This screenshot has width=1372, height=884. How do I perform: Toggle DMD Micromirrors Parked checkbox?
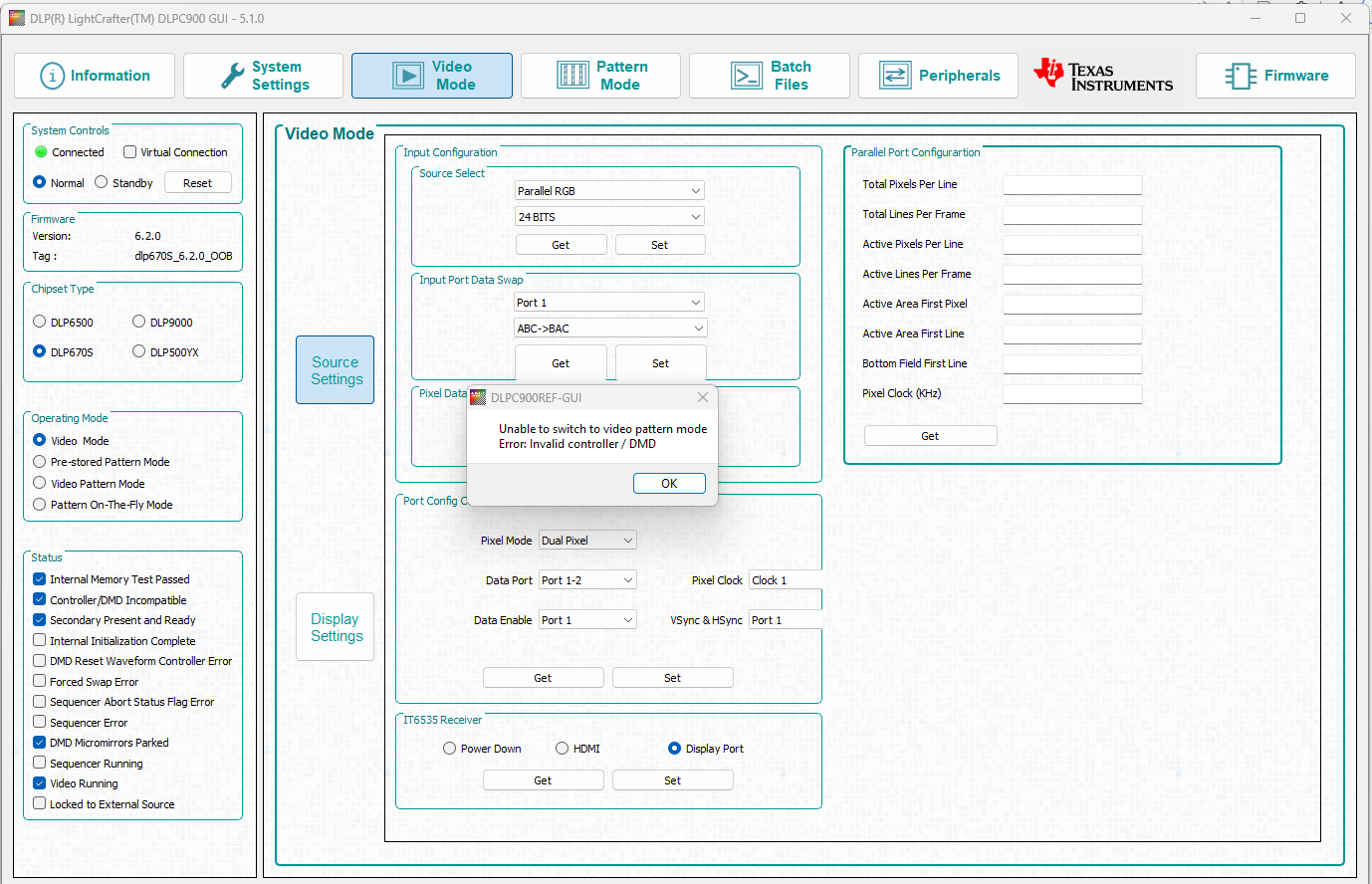coord(40,743)
